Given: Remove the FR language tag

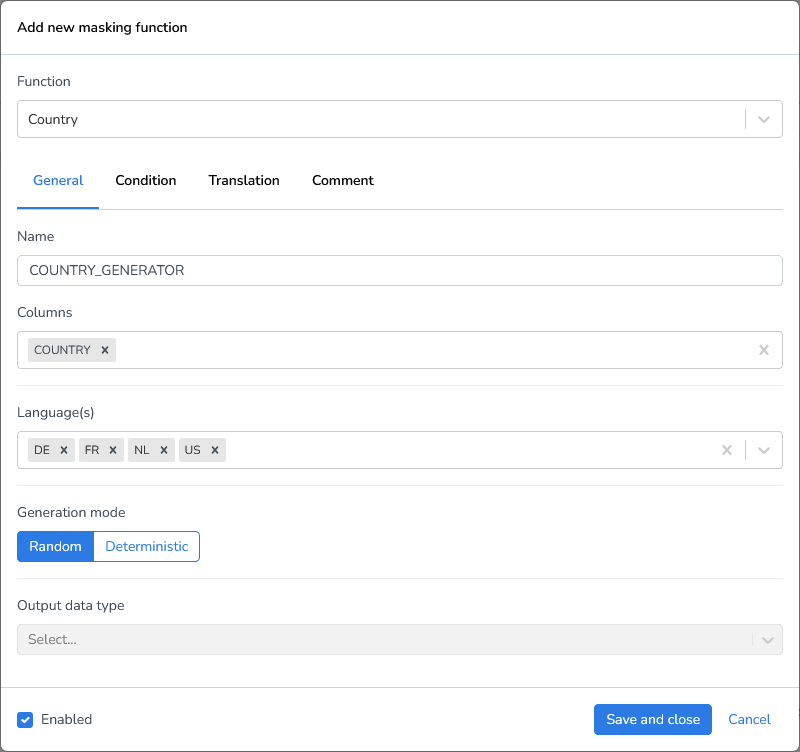Looking at the screenshot, I should point(113,450).
